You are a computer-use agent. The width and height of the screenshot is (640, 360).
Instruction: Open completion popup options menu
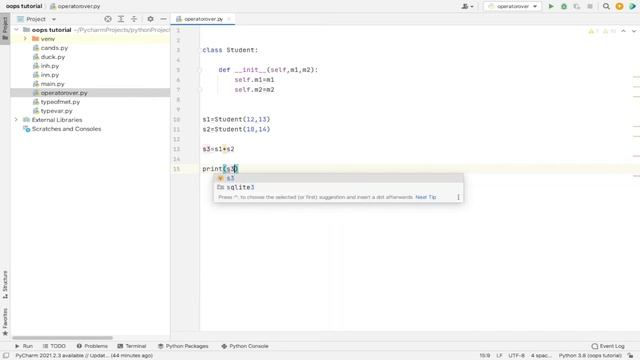click(x=458, y=197)
